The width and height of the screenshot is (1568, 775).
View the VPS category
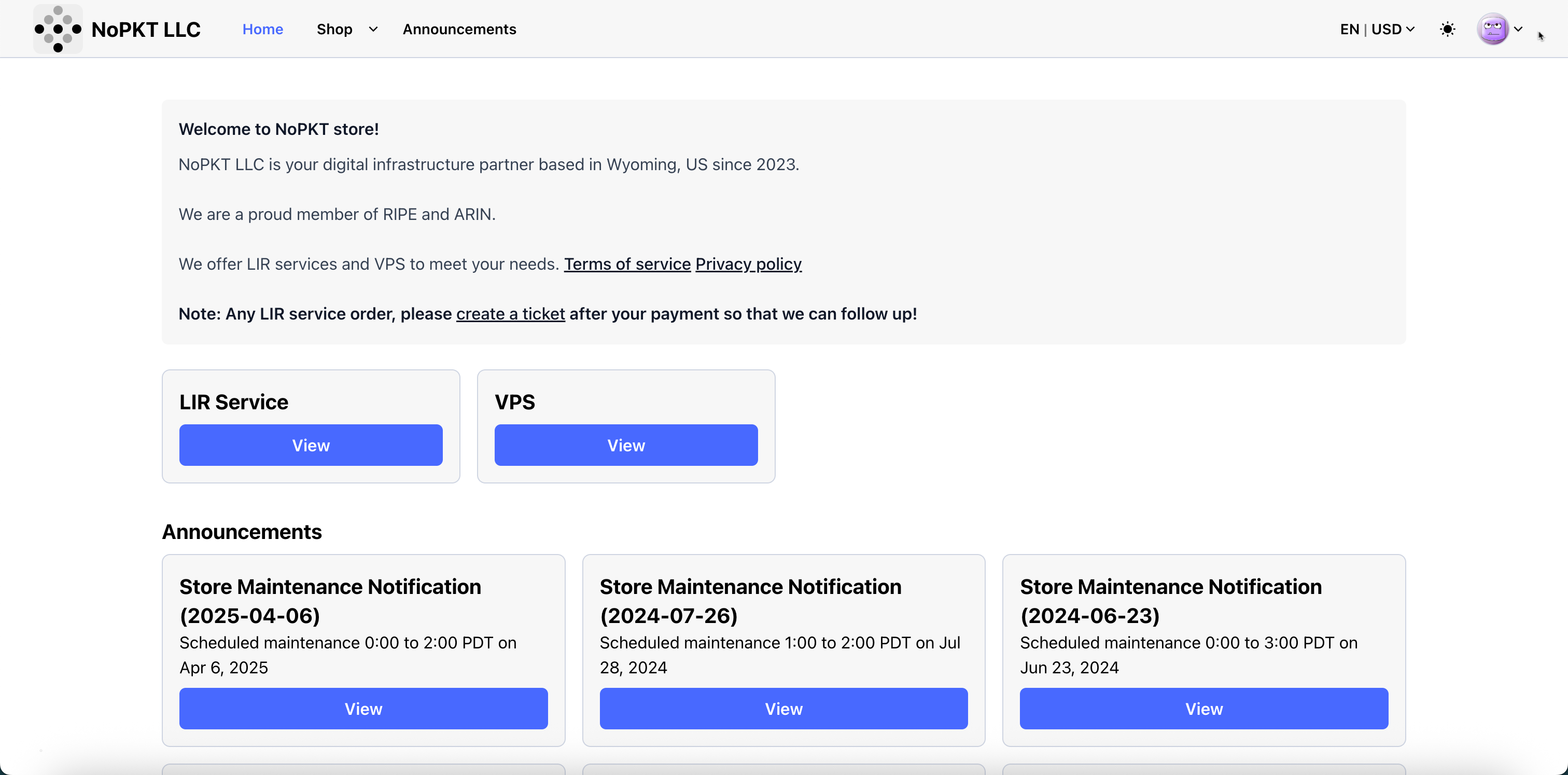pos(626,445)
